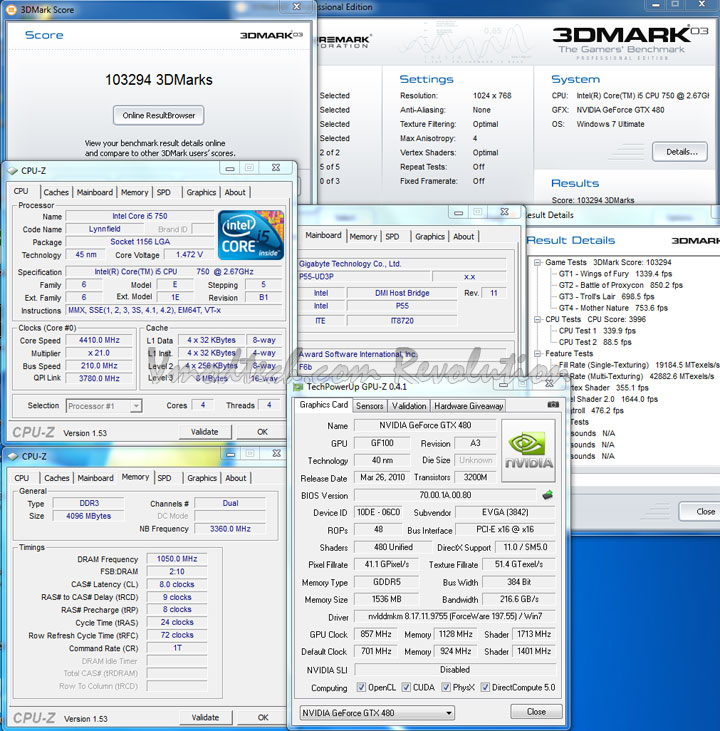This screenshot has width=720, height=731.
Task: Click the NVIDIA logo in GPU-Z
Action: [x=528, y=451]
